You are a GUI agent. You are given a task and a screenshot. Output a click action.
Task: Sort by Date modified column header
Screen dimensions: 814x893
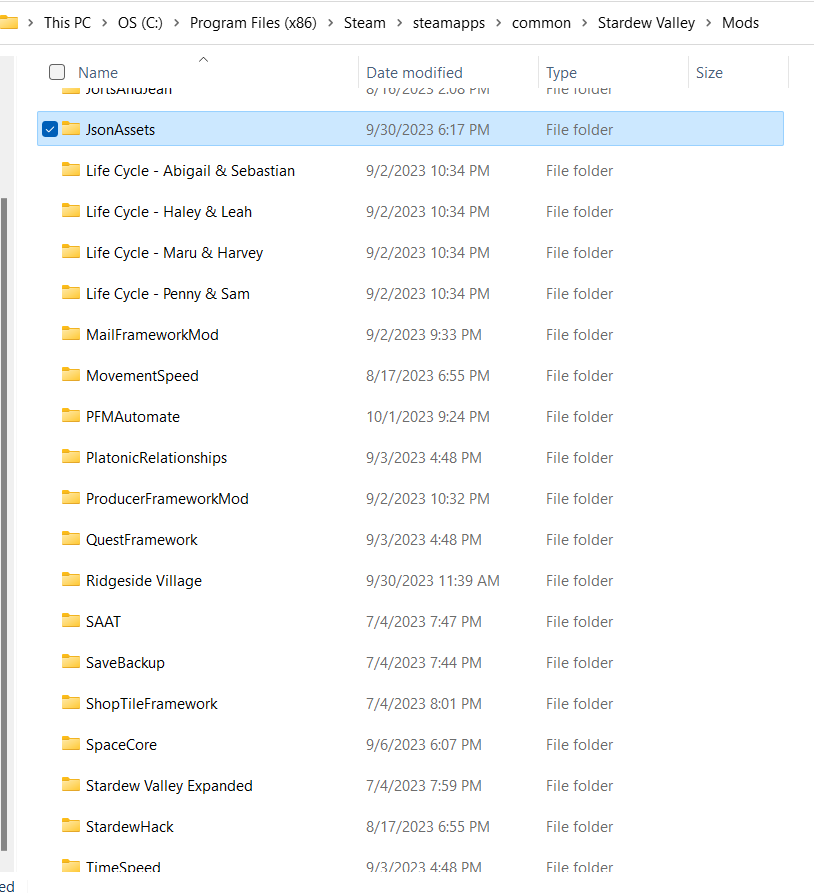pos(414,73)
